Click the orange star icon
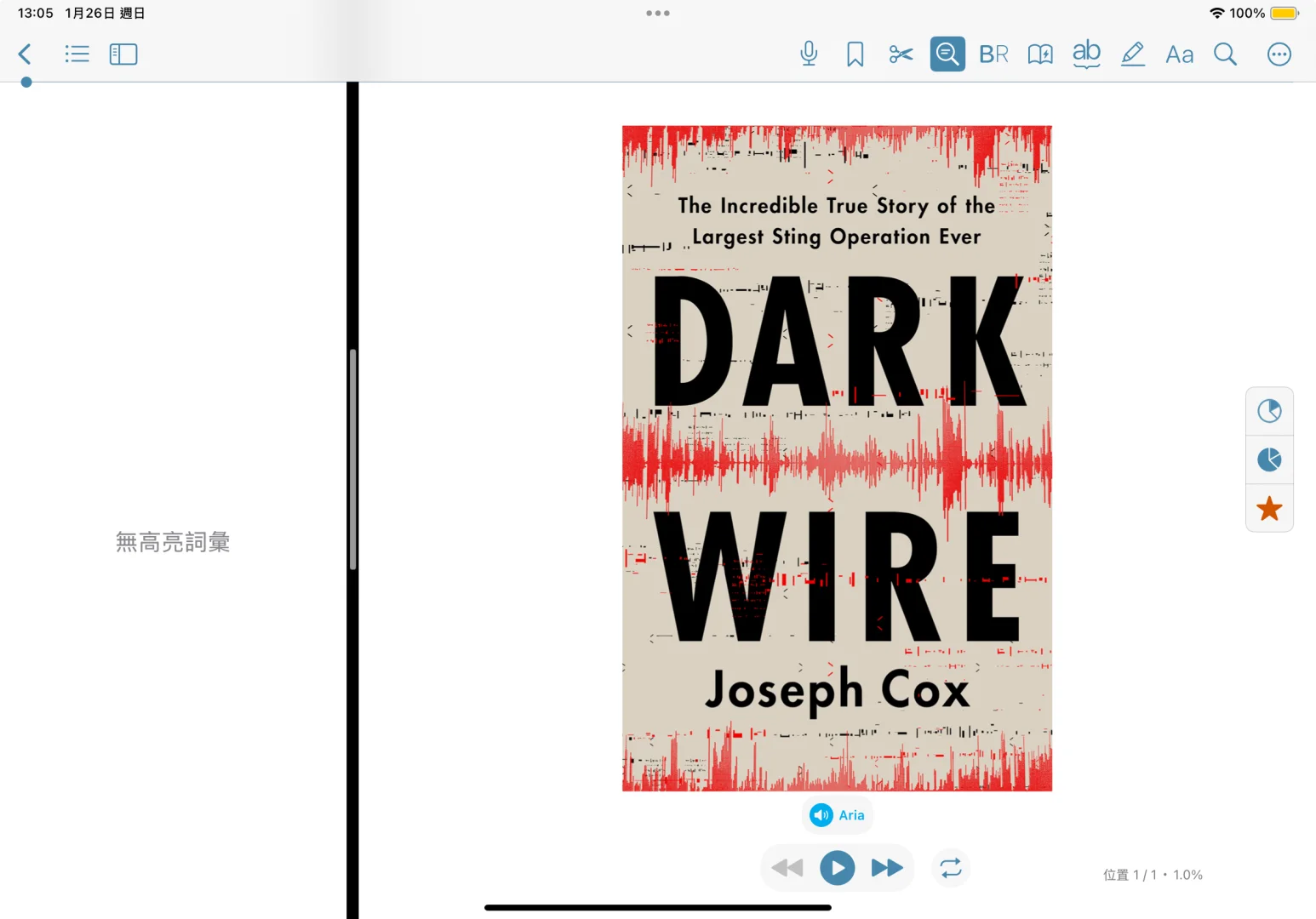Screen dimensions: 1316x919 [1269, 509]
